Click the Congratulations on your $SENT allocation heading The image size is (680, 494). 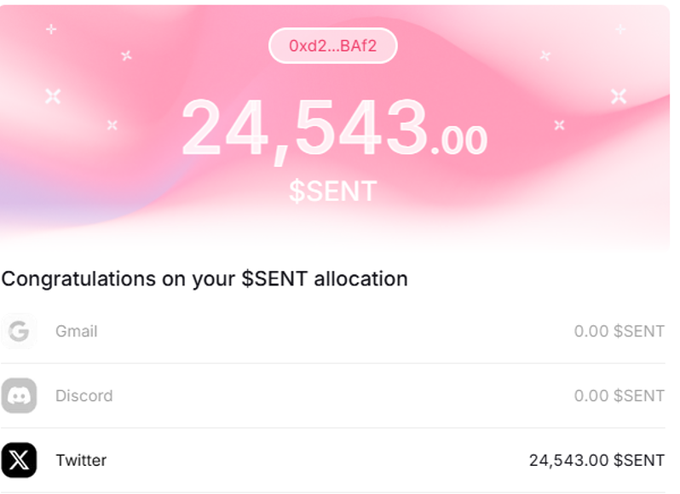[x=204, y=279]
